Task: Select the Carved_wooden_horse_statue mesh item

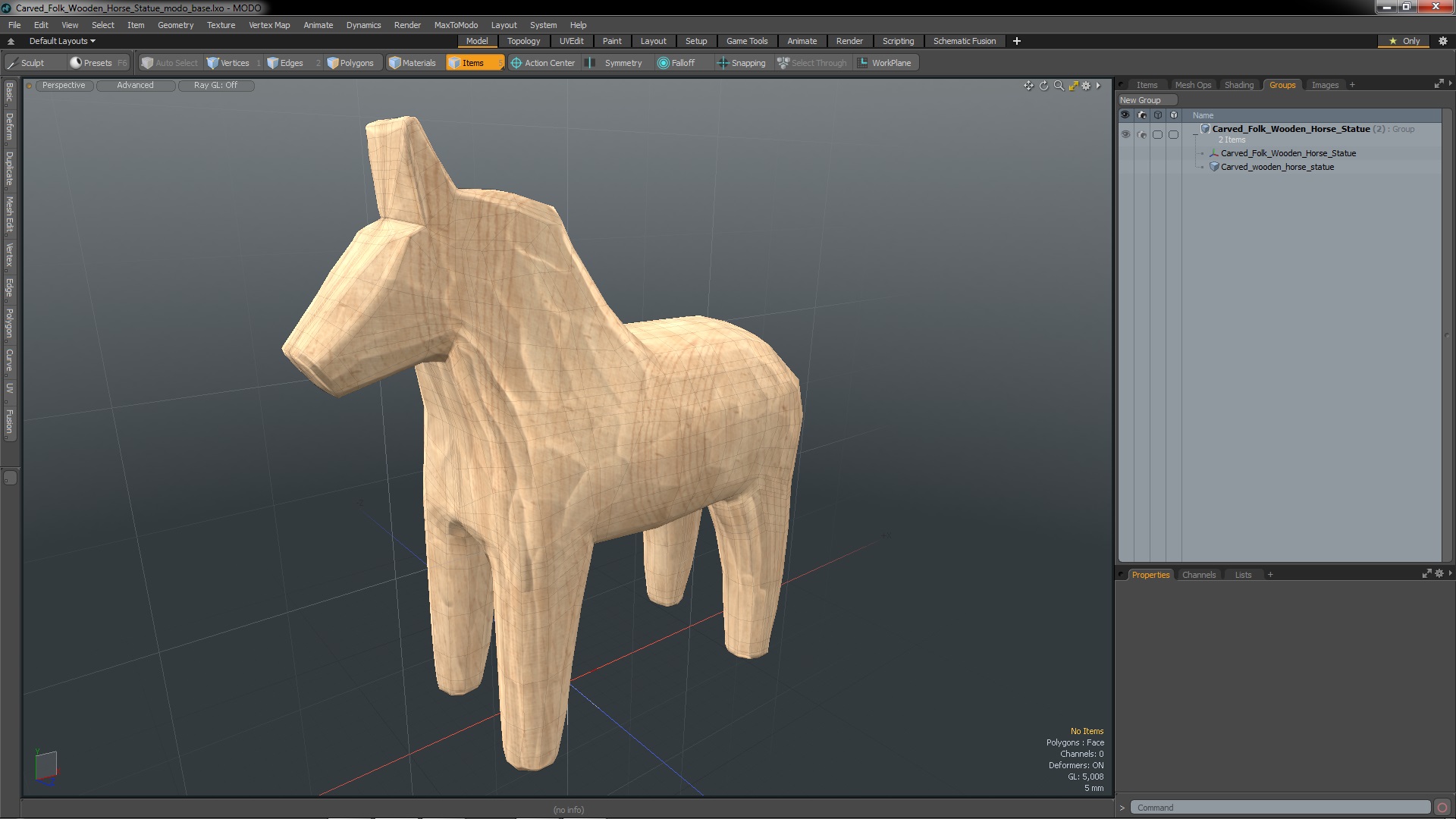Action: (1277, 167)
